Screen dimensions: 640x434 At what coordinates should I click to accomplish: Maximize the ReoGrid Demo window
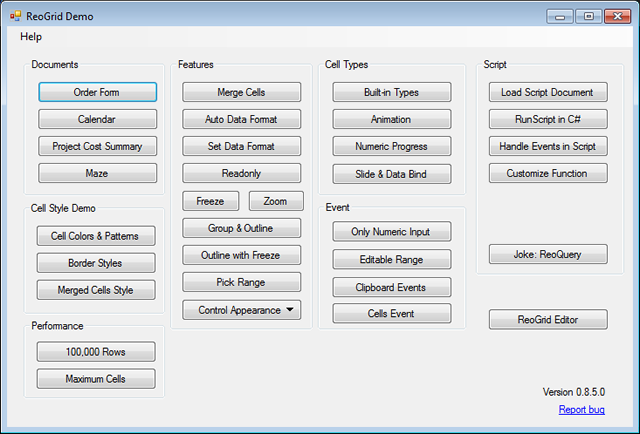[x=589, y=16]
